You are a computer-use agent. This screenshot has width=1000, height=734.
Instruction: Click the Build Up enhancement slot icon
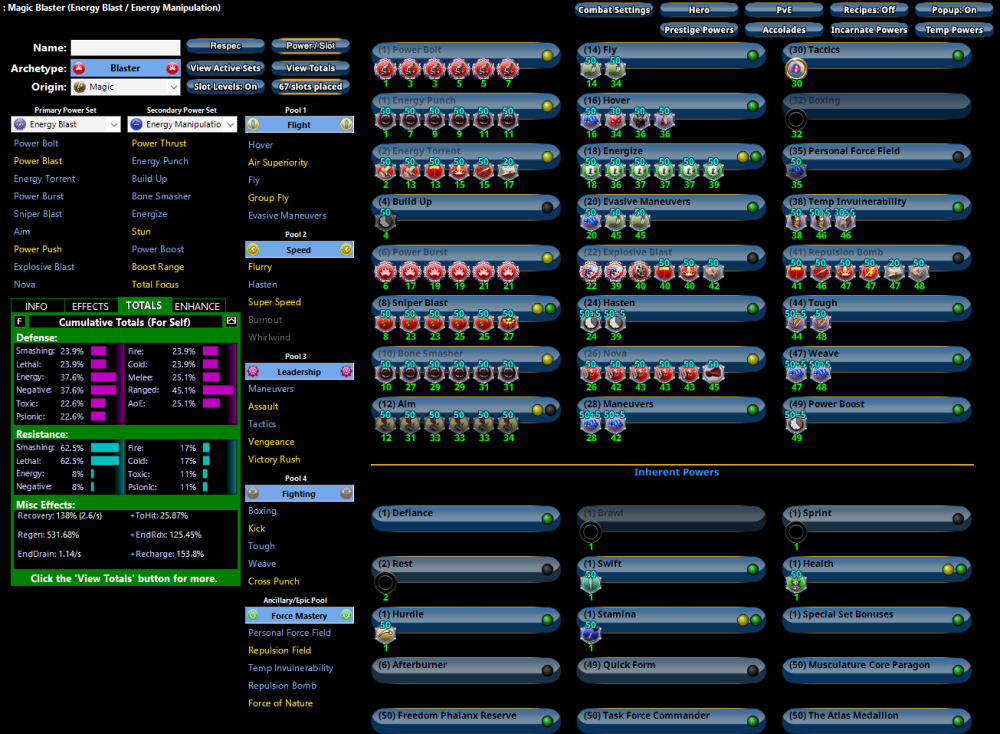tap(385, 221)
